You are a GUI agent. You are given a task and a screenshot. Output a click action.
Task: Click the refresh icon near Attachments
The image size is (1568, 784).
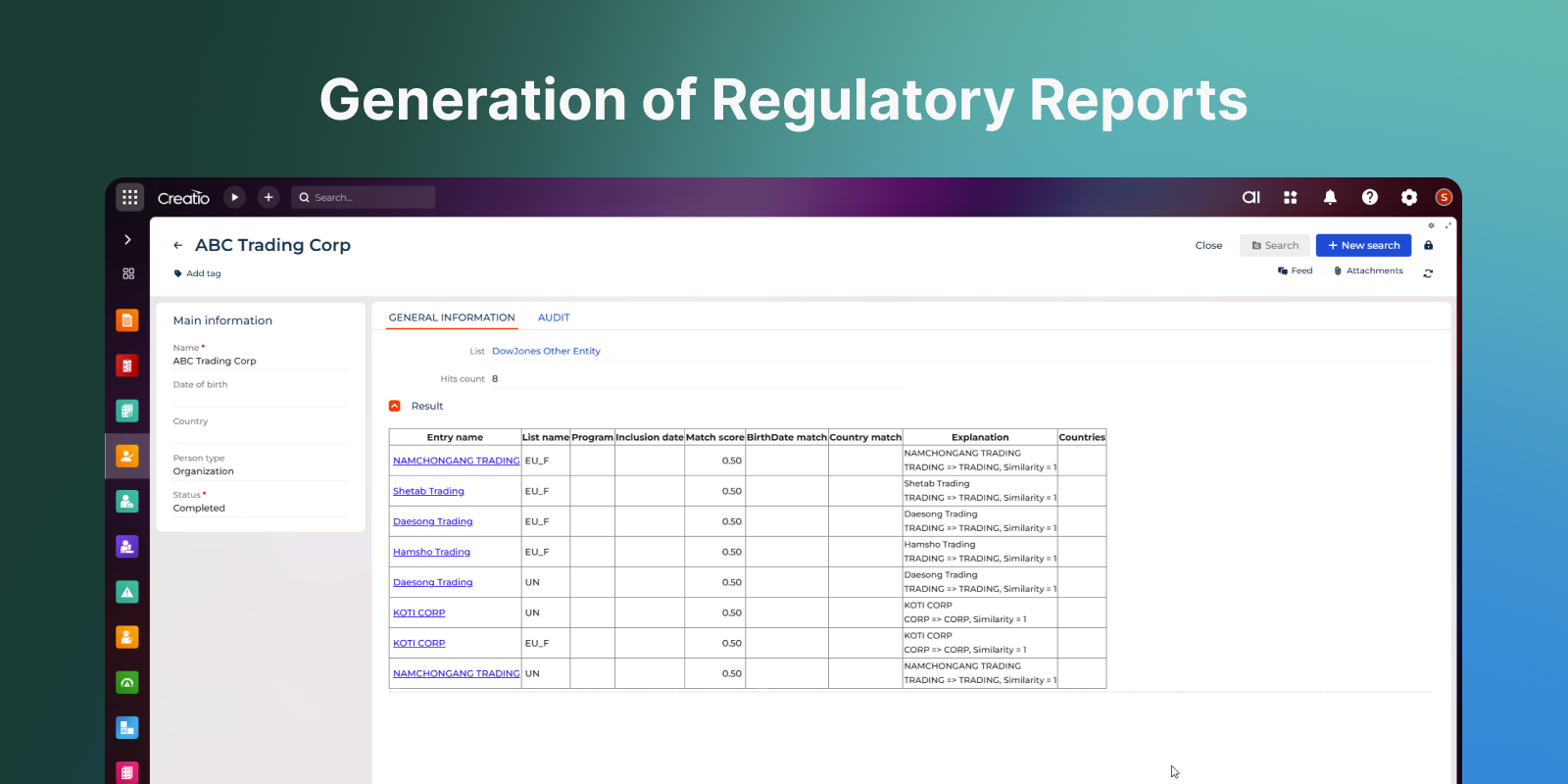pos(1428,273)
